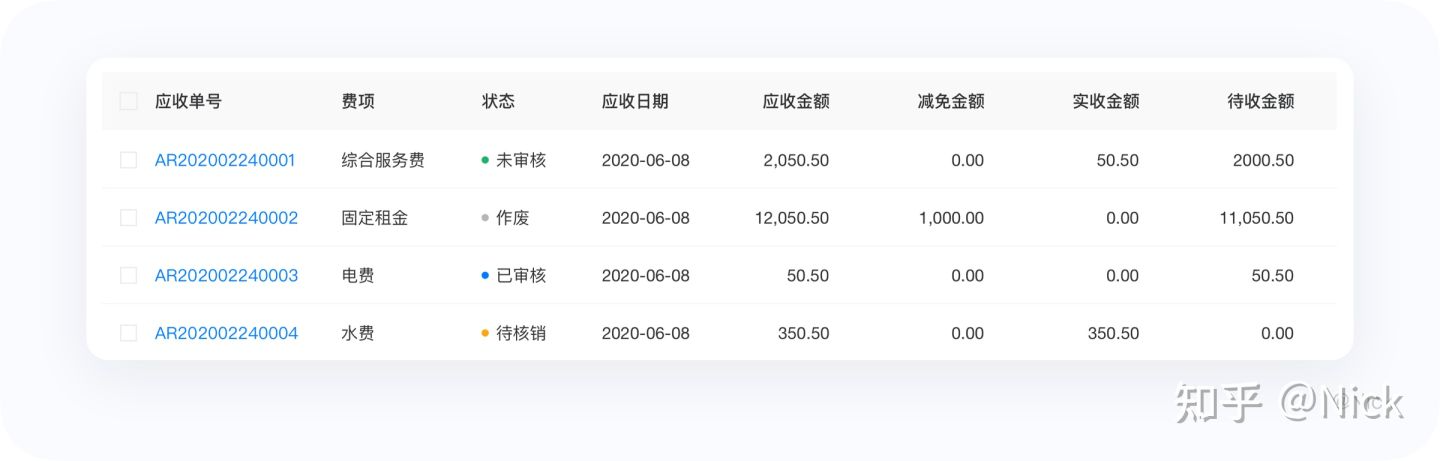Open receivable order AR202002240004
This screenshot has height=461, width=1440.
226,334
